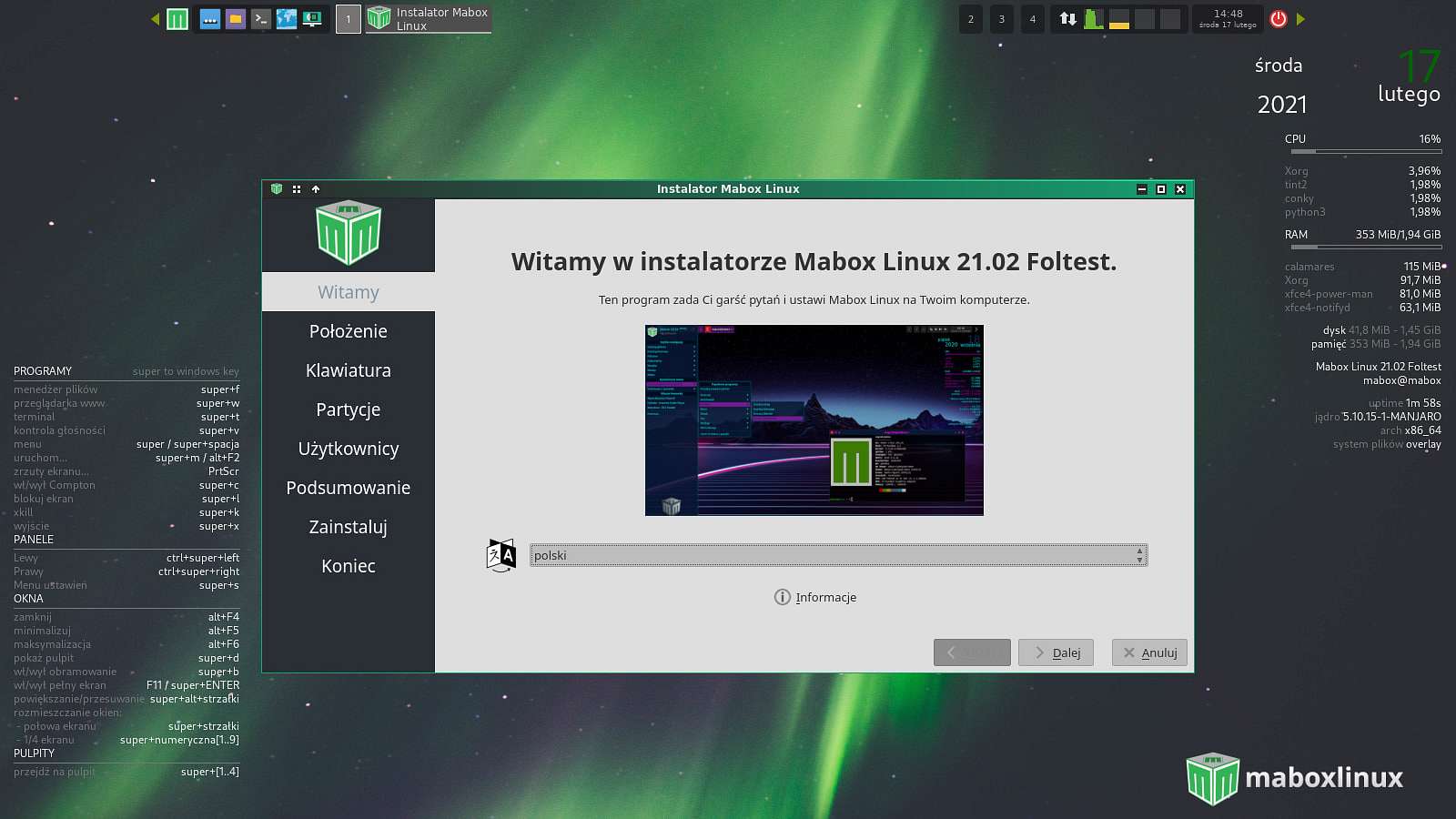
Task: Click the 'pokaż pulpit' shortcut row
Action: (x=126, y=658)
